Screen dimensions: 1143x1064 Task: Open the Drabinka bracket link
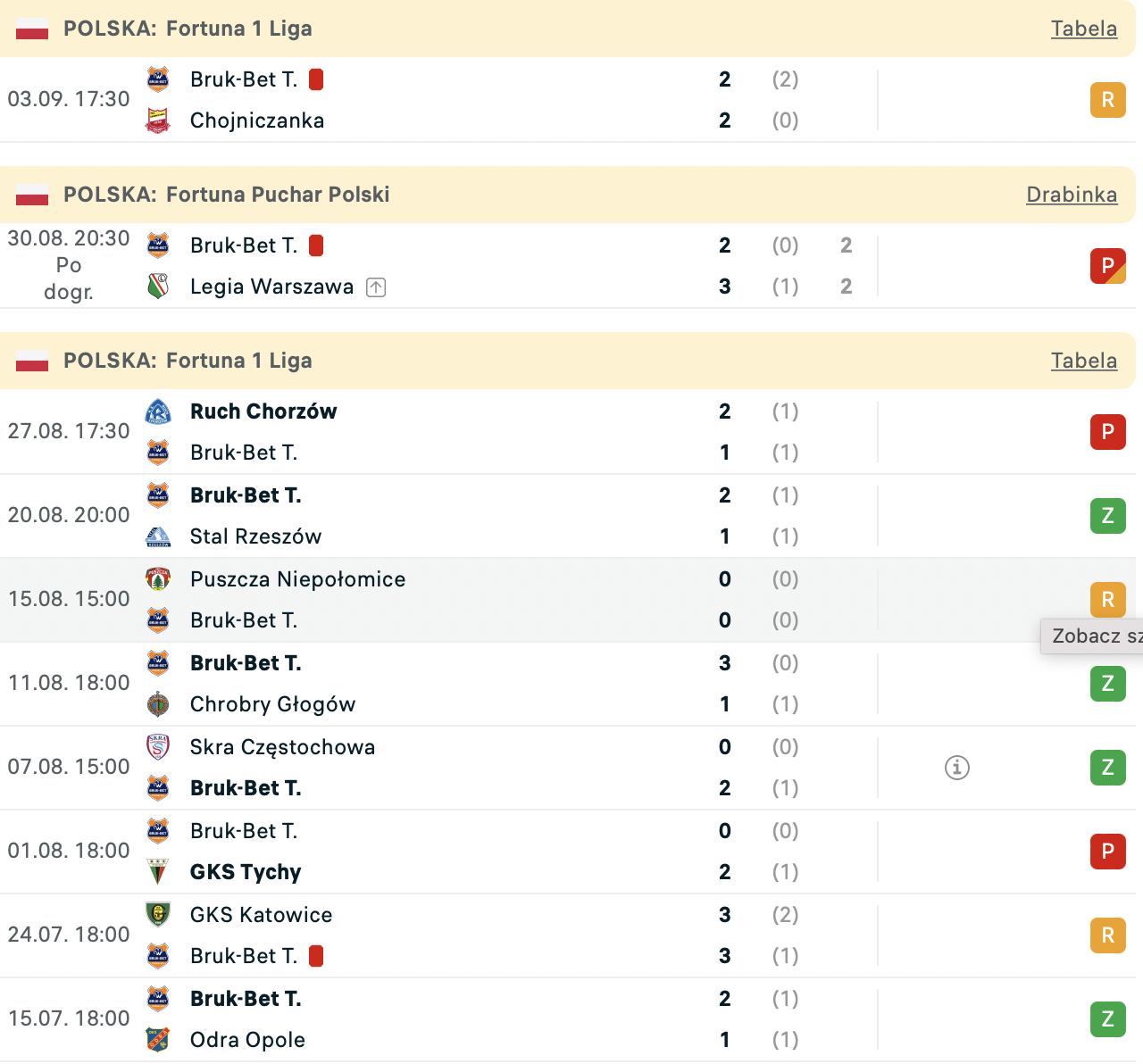click(x=1071, y=195)
